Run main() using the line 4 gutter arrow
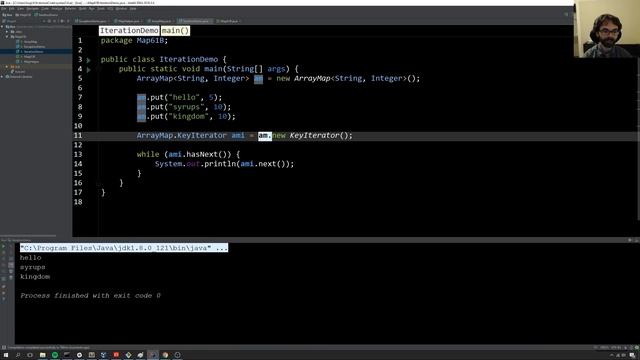Screen dimensions: 640x360 pyautogui.click(x=89, y=69)
